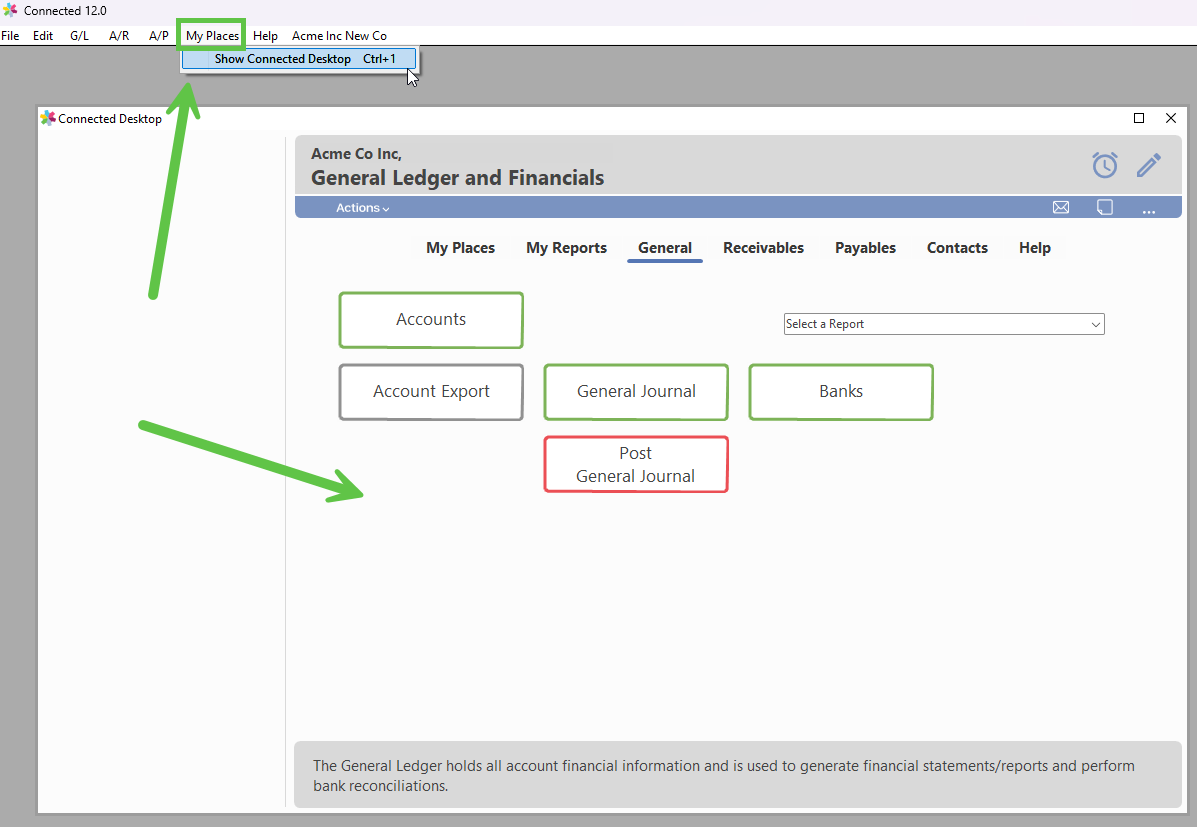Open the three-dots more options
The image size is (1197, 827).
pyautogui.click(x=1149, y=210)
